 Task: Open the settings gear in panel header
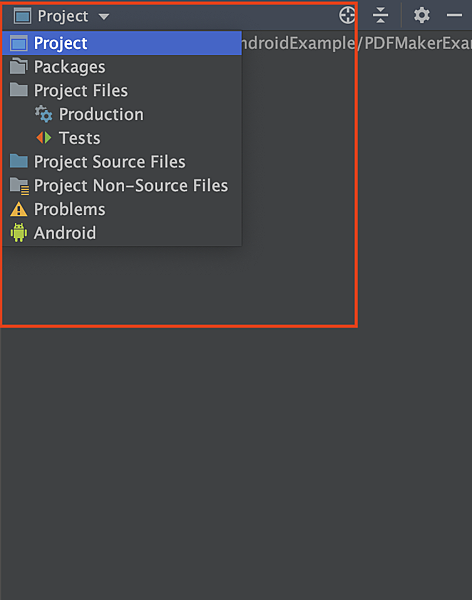pos(421,16)
